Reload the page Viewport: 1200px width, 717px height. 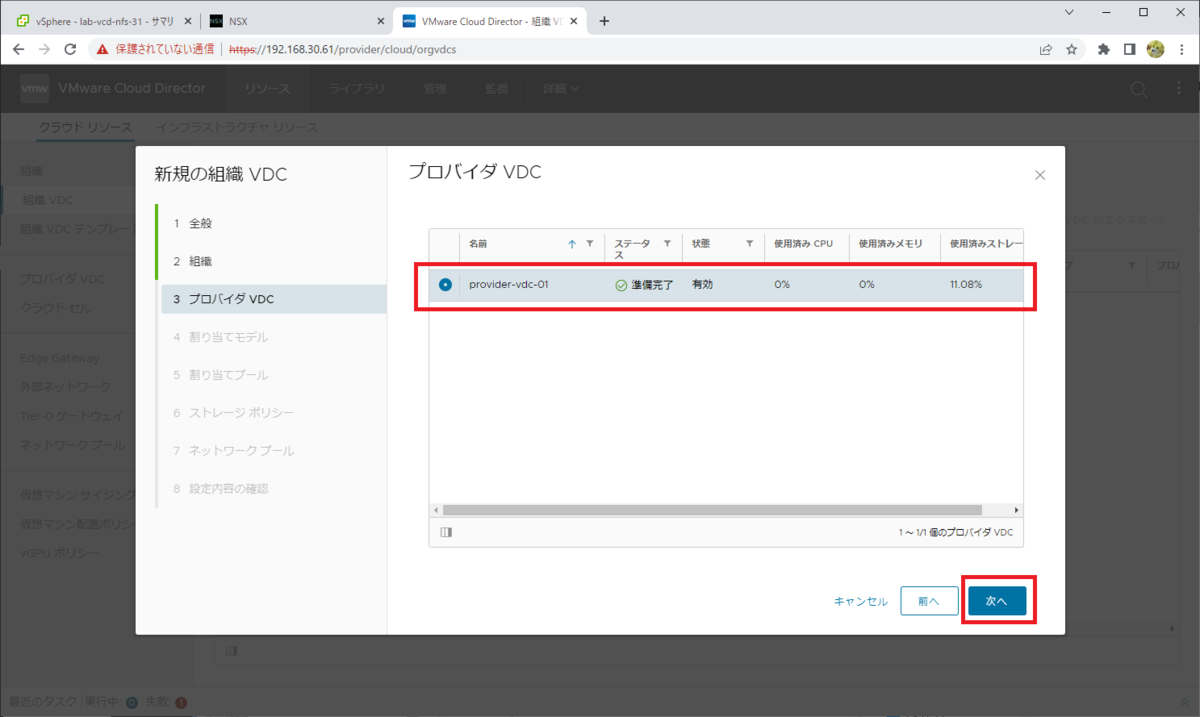[x=70, y=49]
